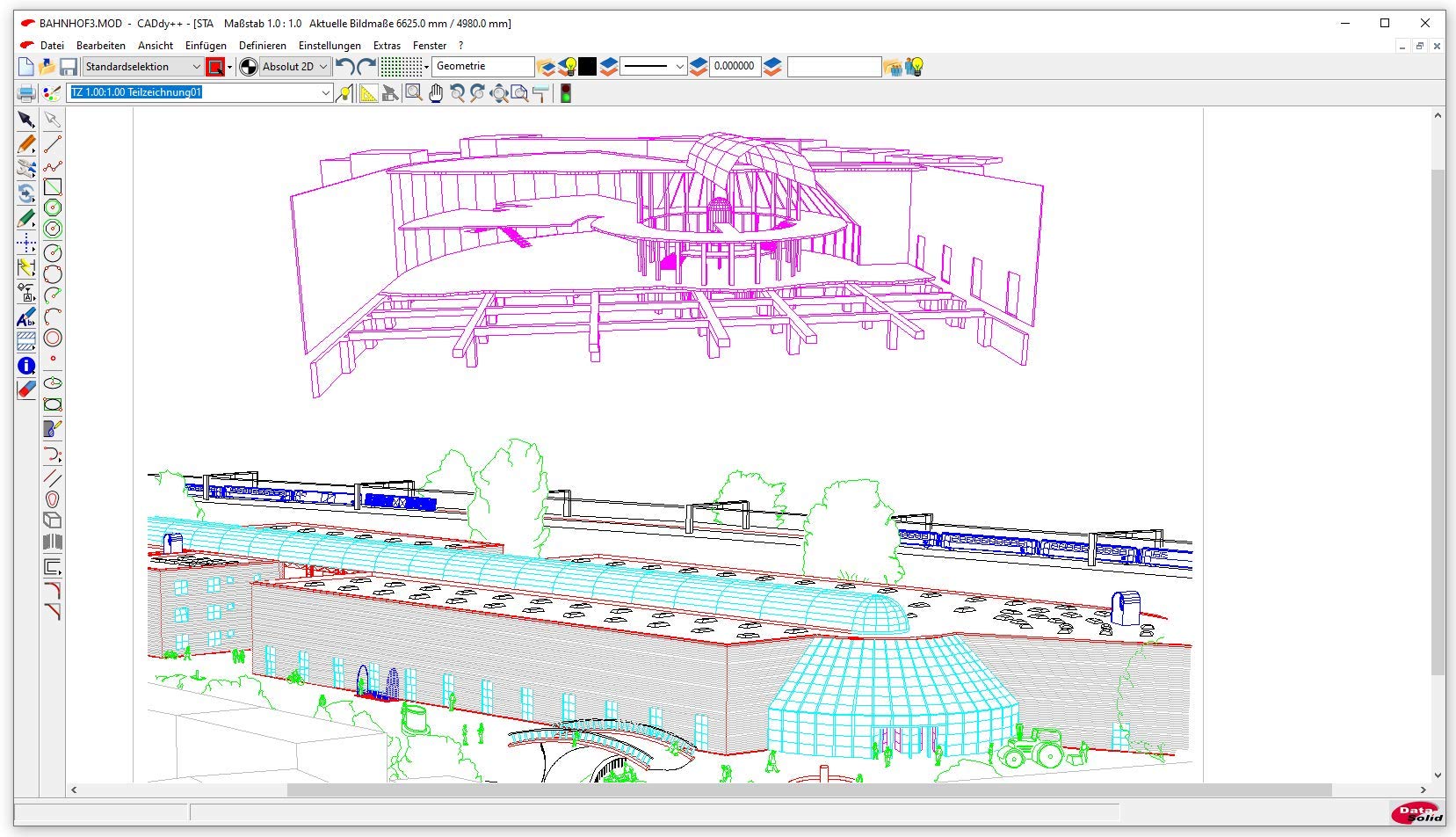This screenshot has height=837, width=1456.
Task: Click the blue info icon
Action: point(26,366)
